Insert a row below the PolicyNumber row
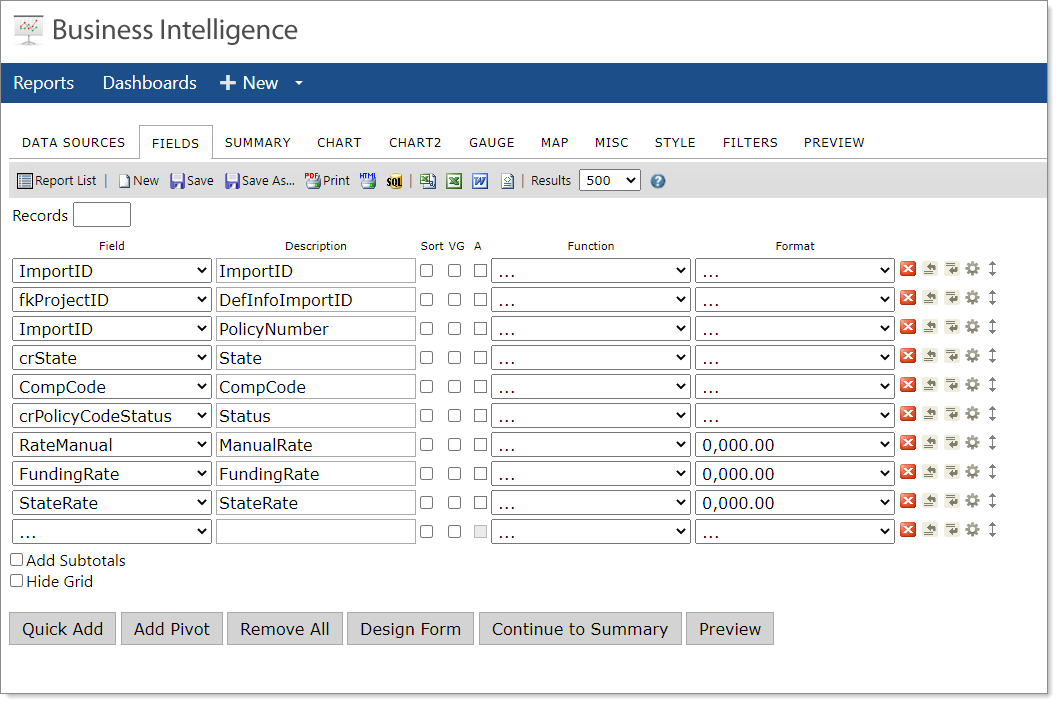 [x=951, y=327]
